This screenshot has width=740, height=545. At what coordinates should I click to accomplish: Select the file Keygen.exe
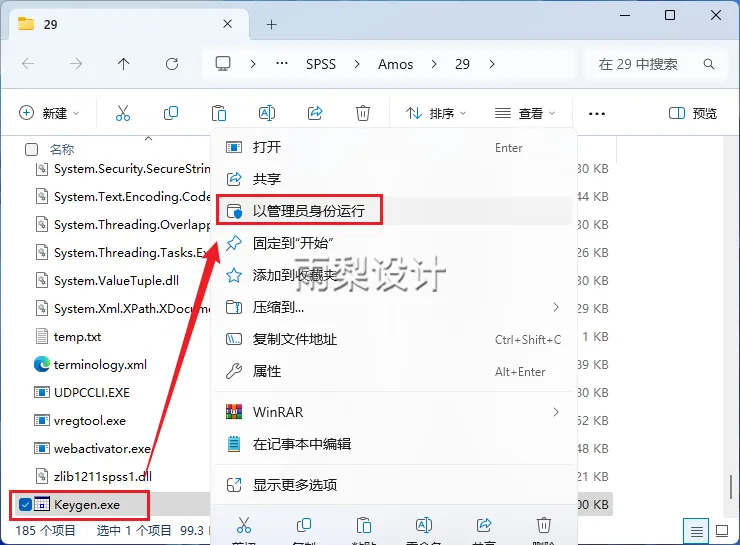87,504
